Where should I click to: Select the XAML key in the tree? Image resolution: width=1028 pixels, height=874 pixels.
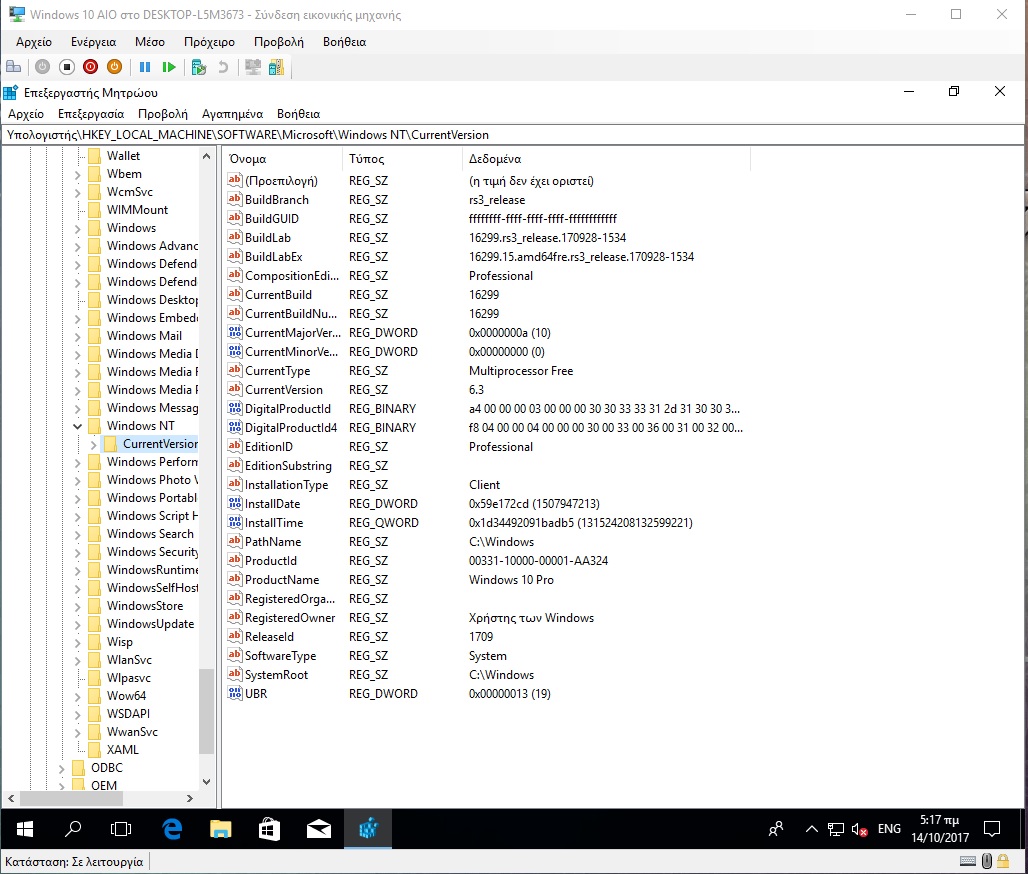(123, 750)
